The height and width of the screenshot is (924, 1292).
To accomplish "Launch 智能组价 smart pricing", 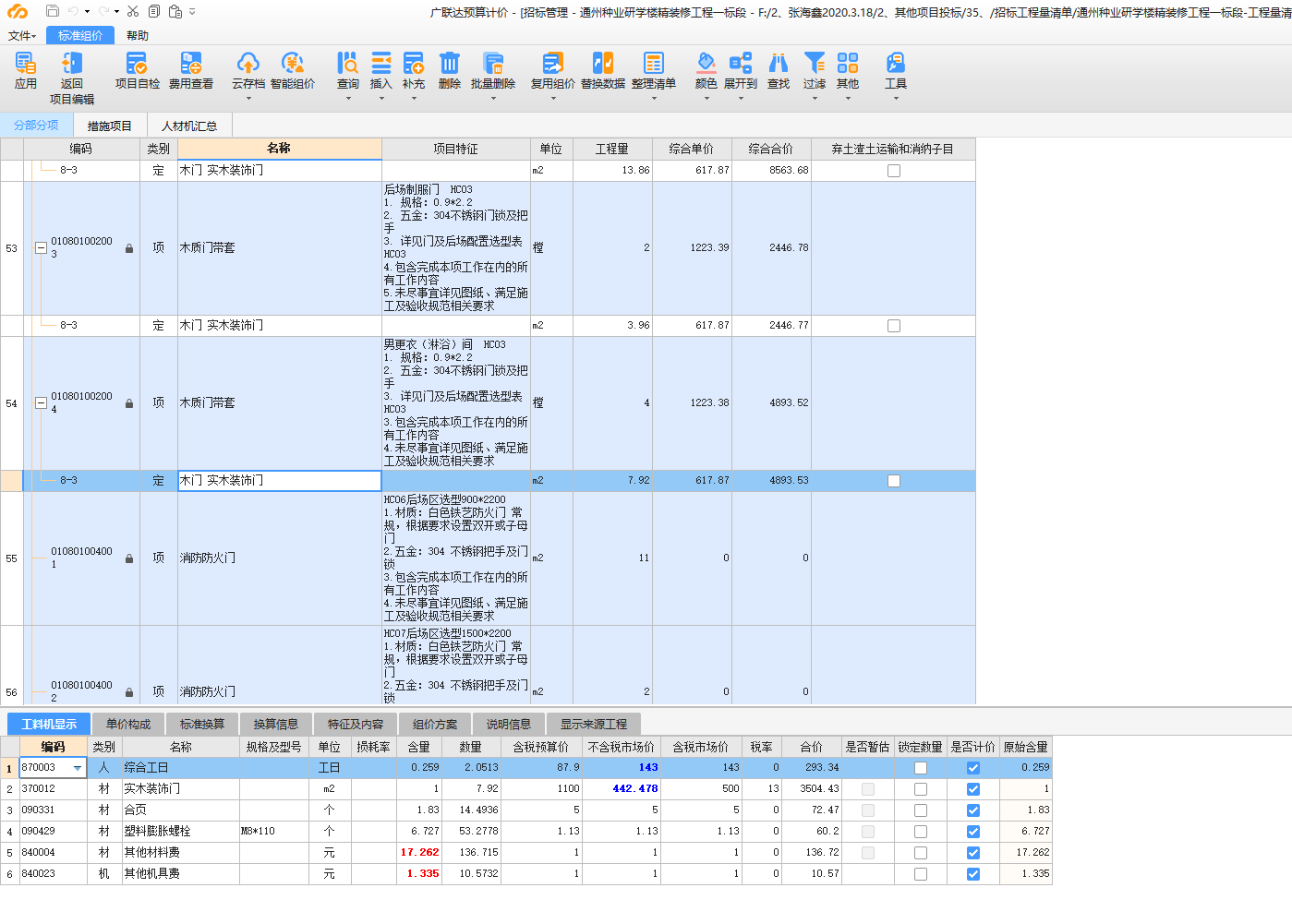I will [x=293, y=71].
